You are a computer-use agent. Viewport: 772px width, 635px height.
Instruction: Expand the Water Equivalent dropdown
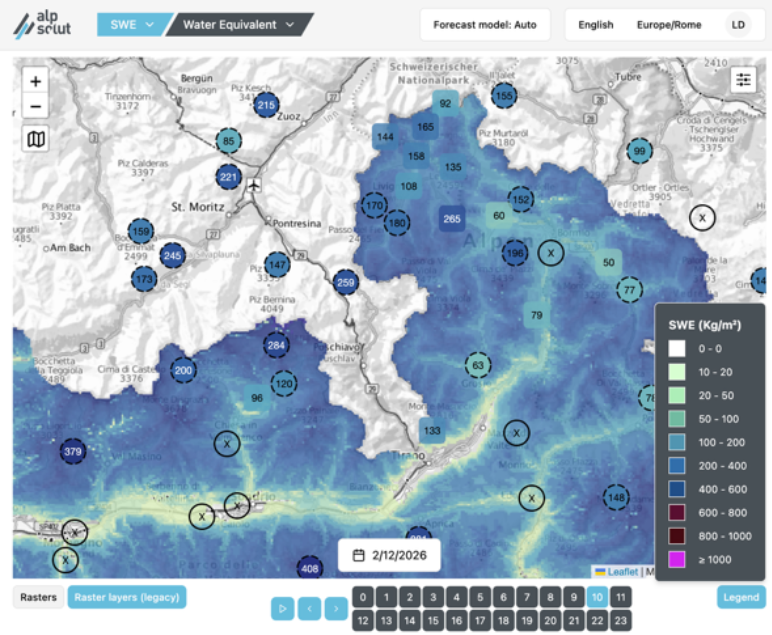tap(238, 25)
